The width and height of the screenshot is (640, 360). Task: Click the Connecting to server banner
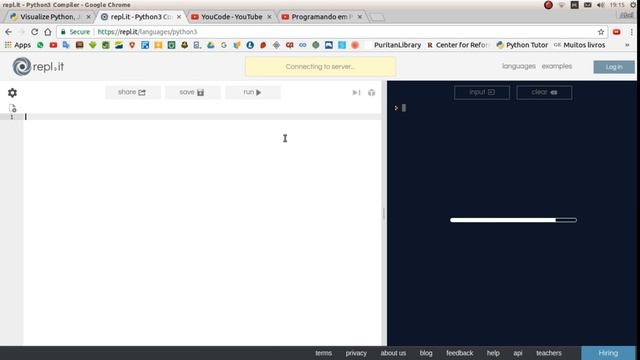tap(320, 67)
